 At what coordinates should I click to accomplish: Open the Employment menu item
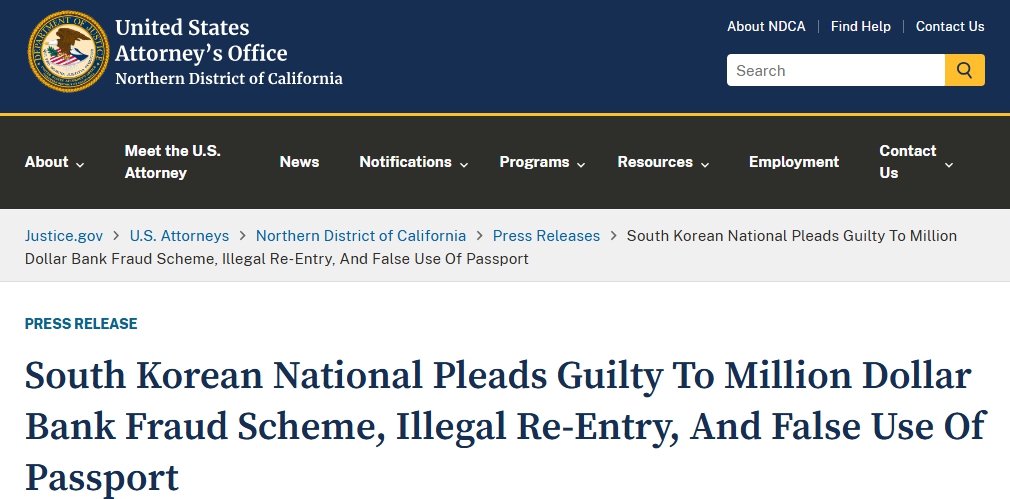tap(794, 162)
